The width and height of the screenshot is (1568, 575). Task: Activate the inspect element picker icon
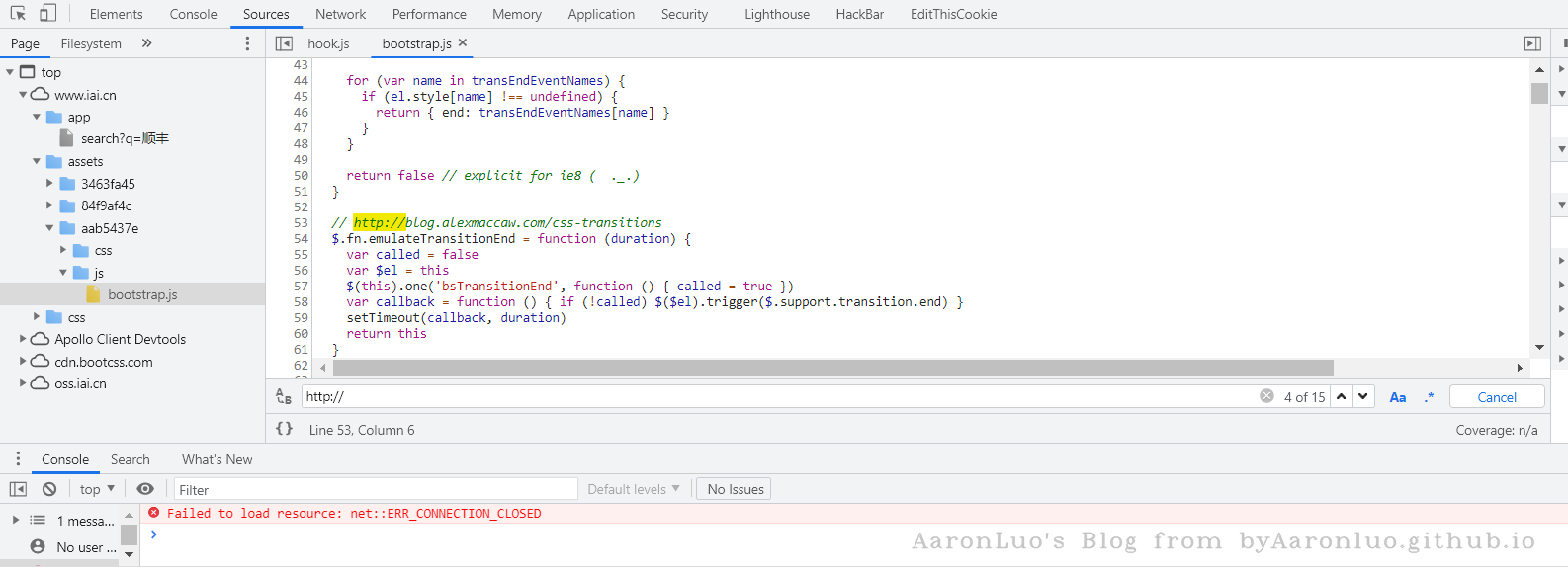click(18, 14)
